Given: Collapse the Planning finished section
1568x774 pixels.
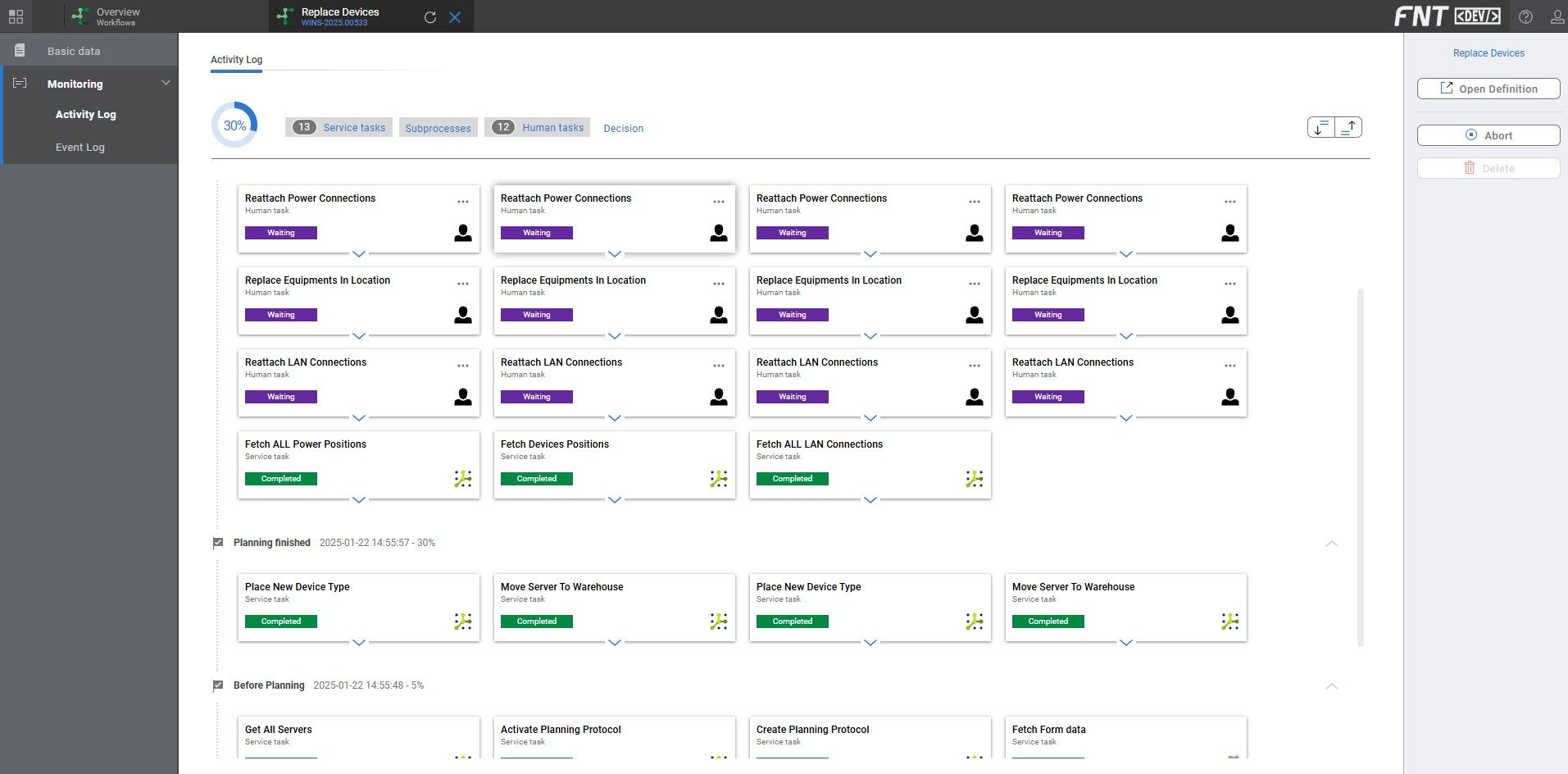Looking at the screenshot, I should [x=1331, y=544].
